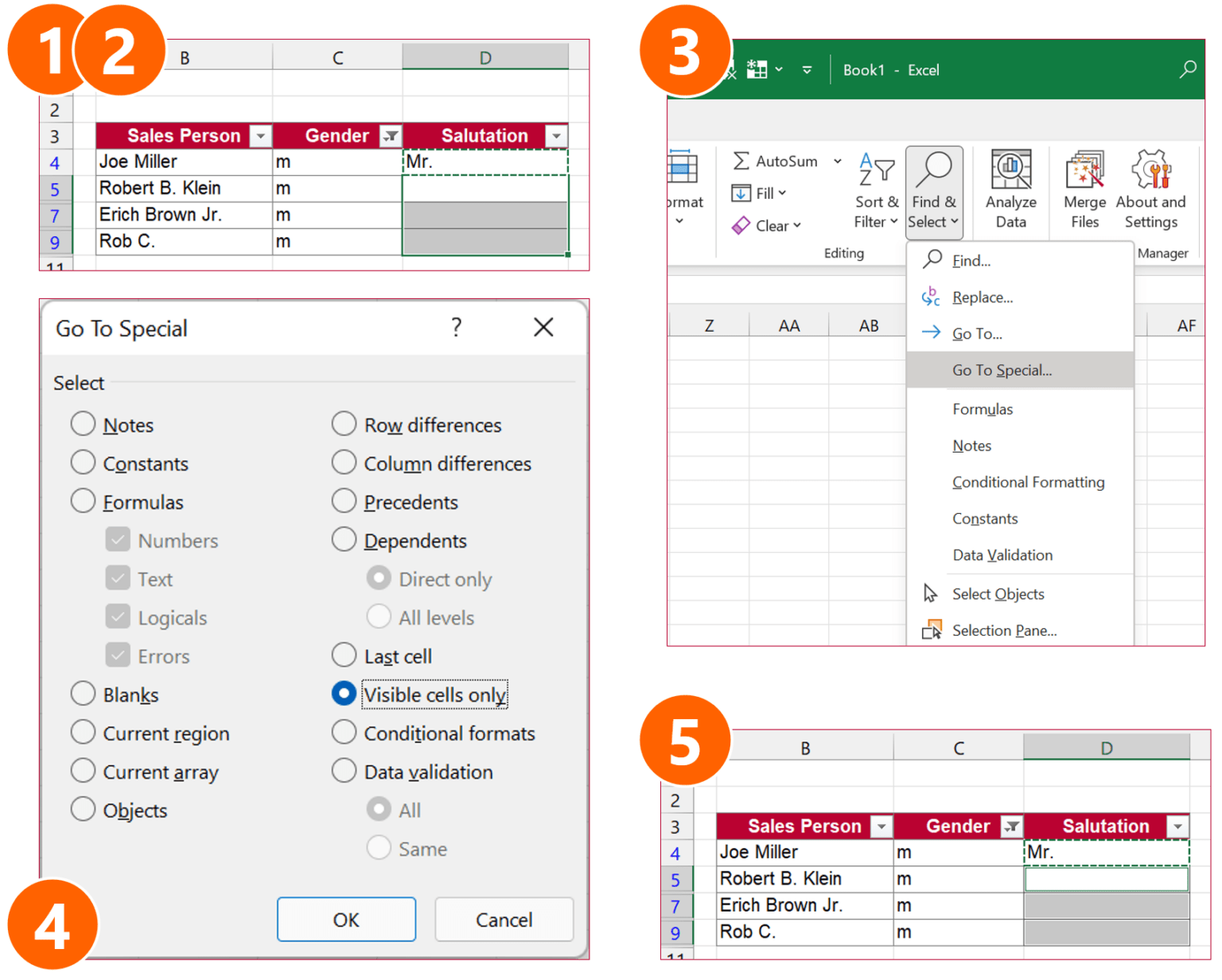This screenshot has width=1222, height=980.
Task: Click the search icon in Excel title bar
Action: tap(1187, 70)
